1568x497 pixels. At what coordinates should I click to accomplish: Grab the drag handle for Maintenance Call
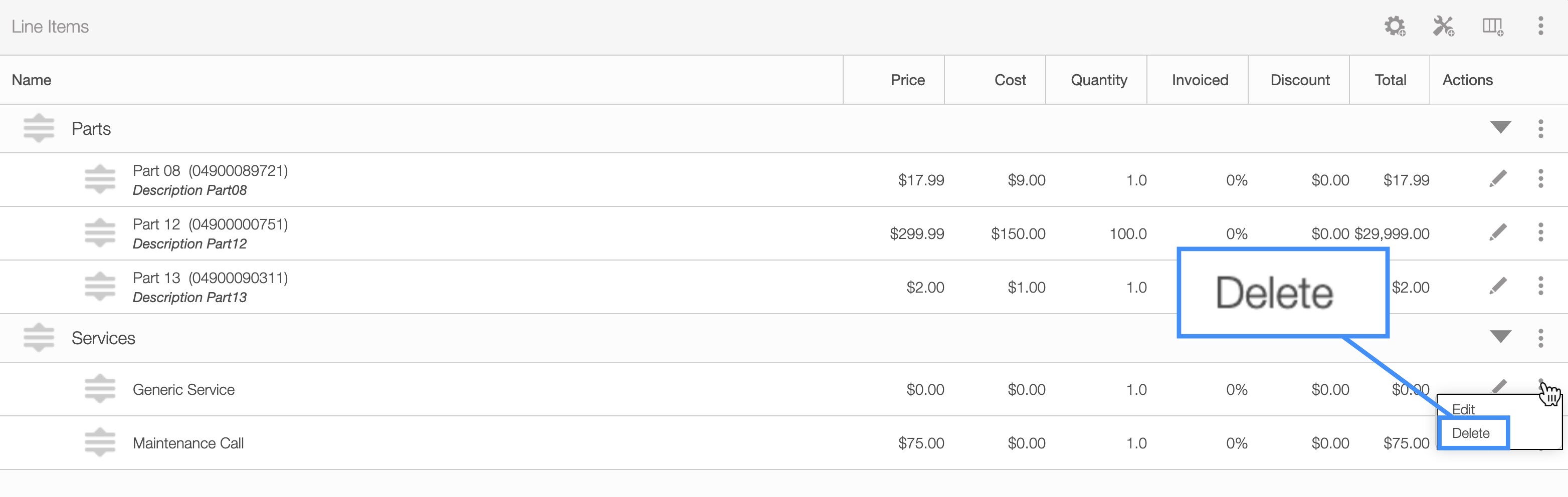100,442
